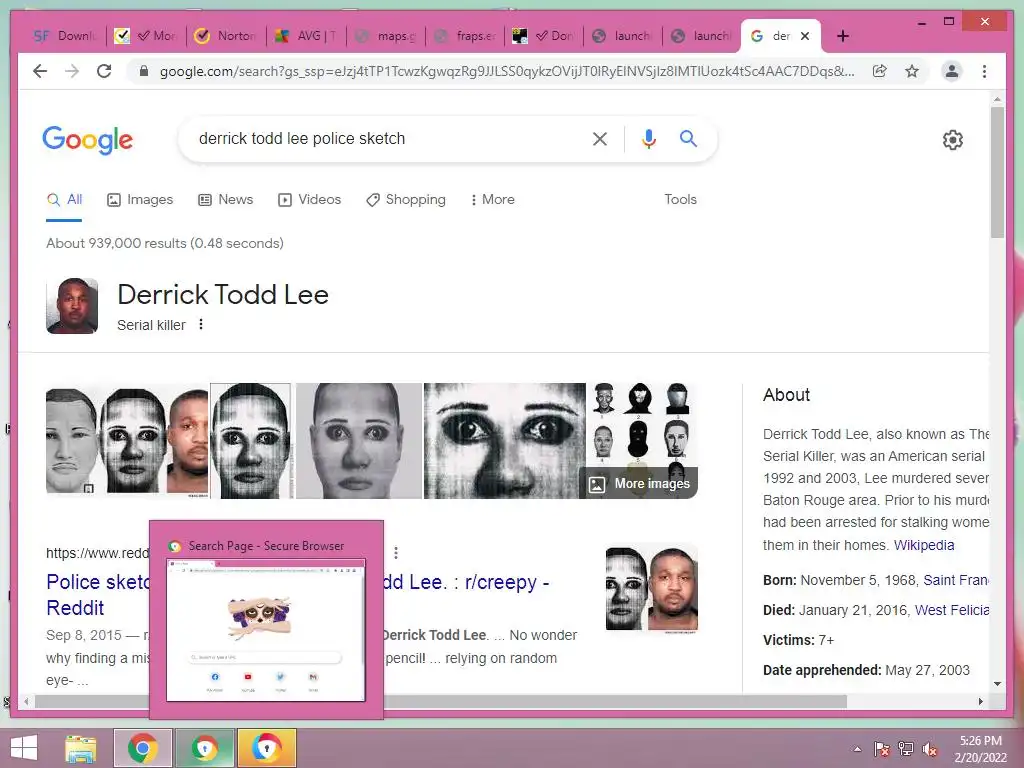Viewport: 1024px width, 768px height.
Task: Open the Reddit result's three-dot options
Action: click(396, 552)
